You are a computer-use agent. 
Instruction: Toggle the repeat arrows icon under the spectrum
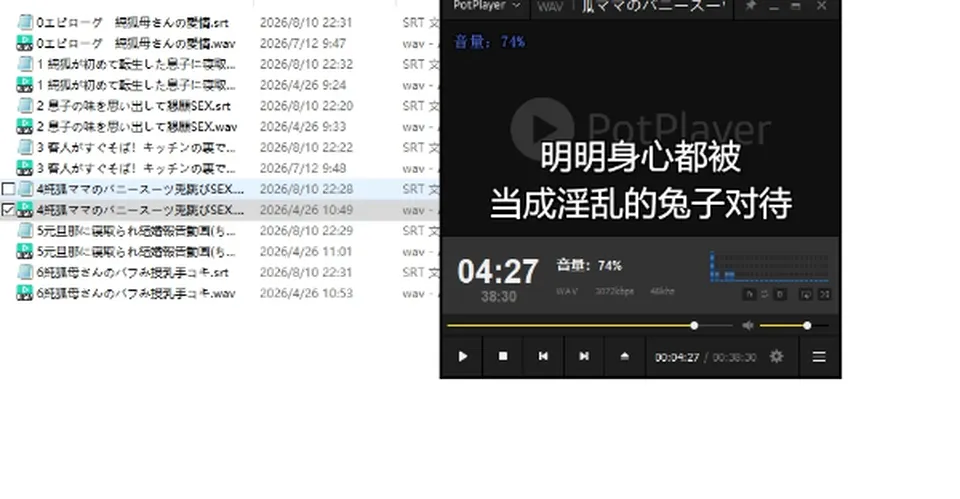tap(765, 295)
